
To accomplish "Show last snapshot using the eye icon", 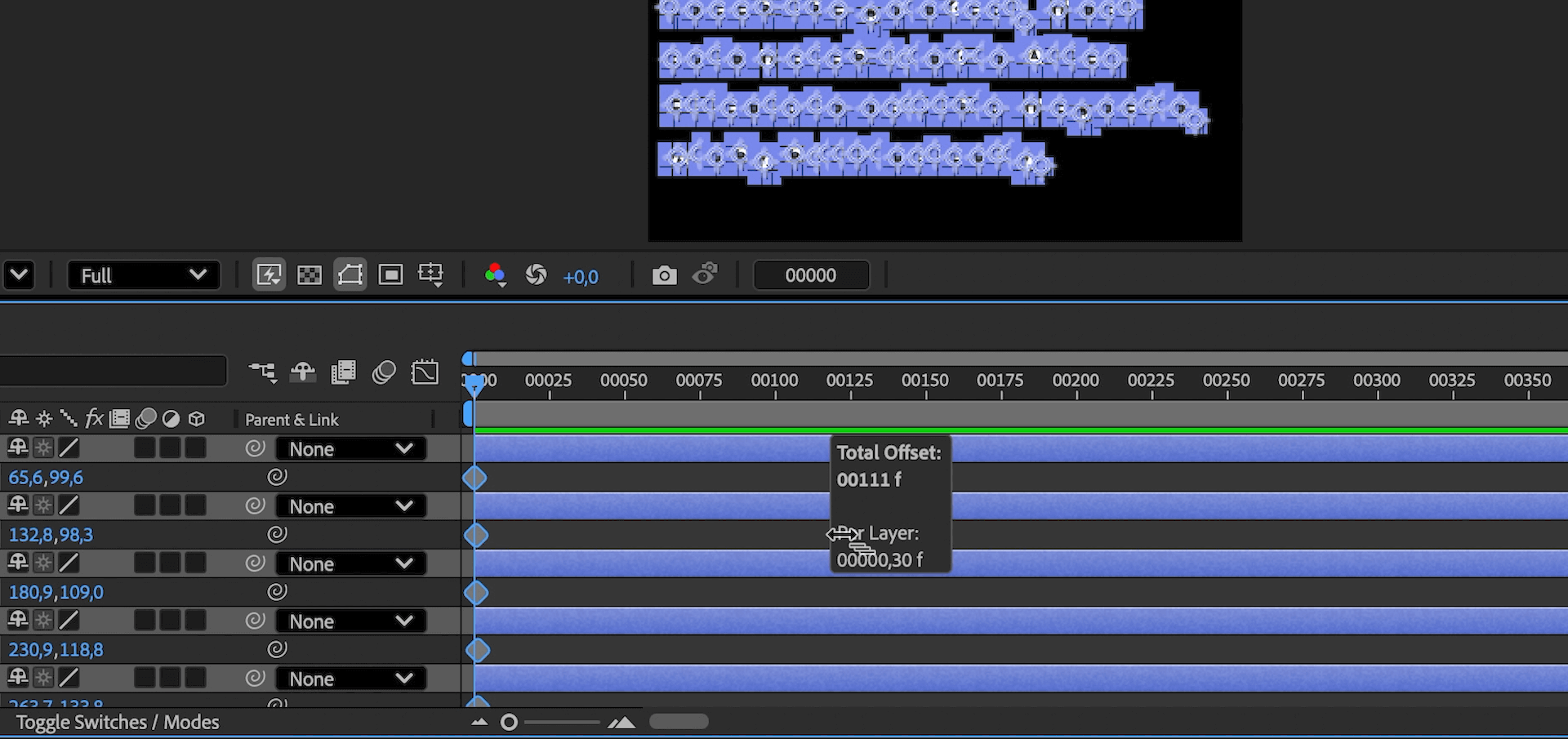I will (x=704, y=274).
